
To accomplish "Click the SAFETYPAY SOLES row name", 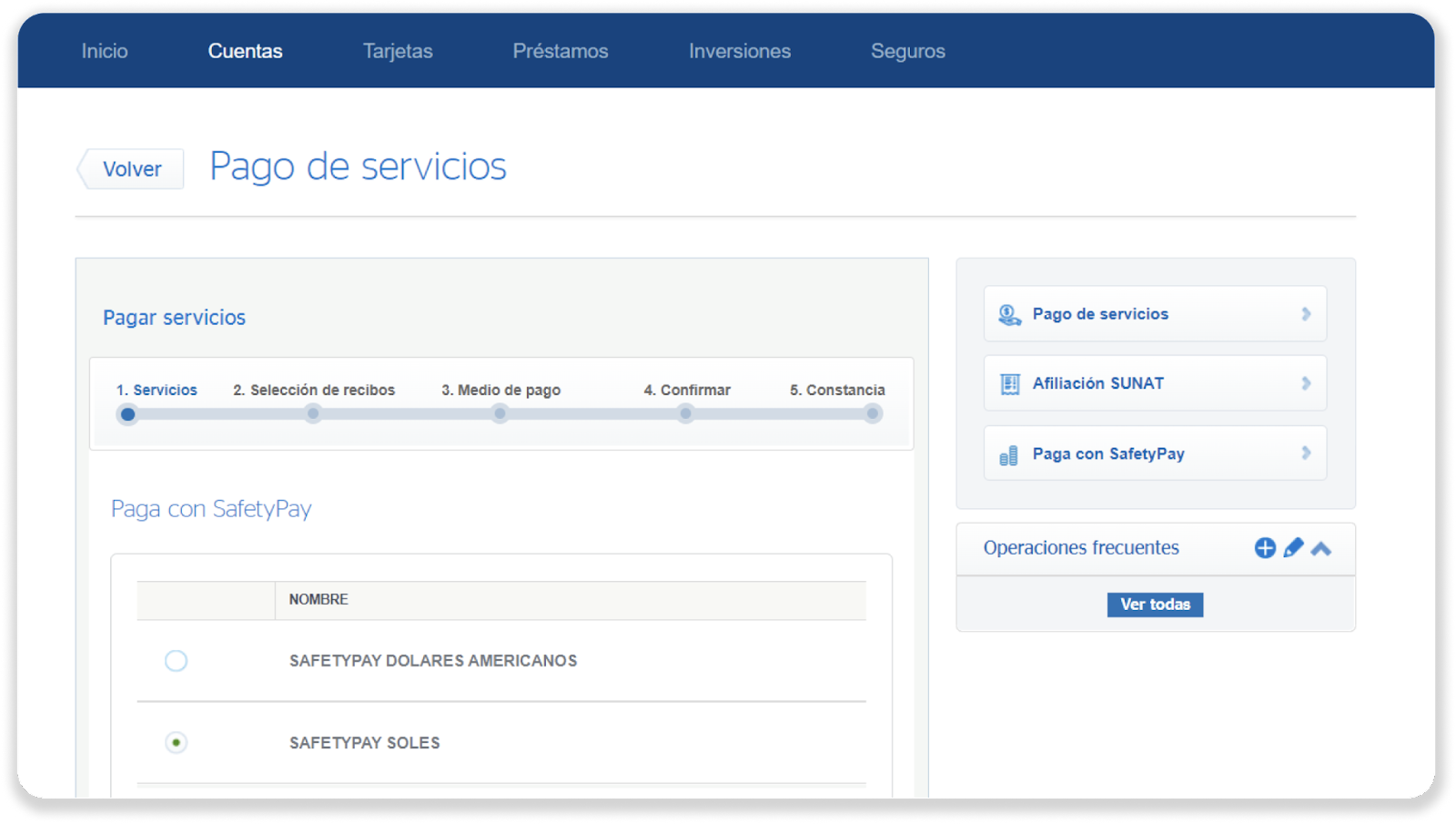I will (x=364, y=743).
